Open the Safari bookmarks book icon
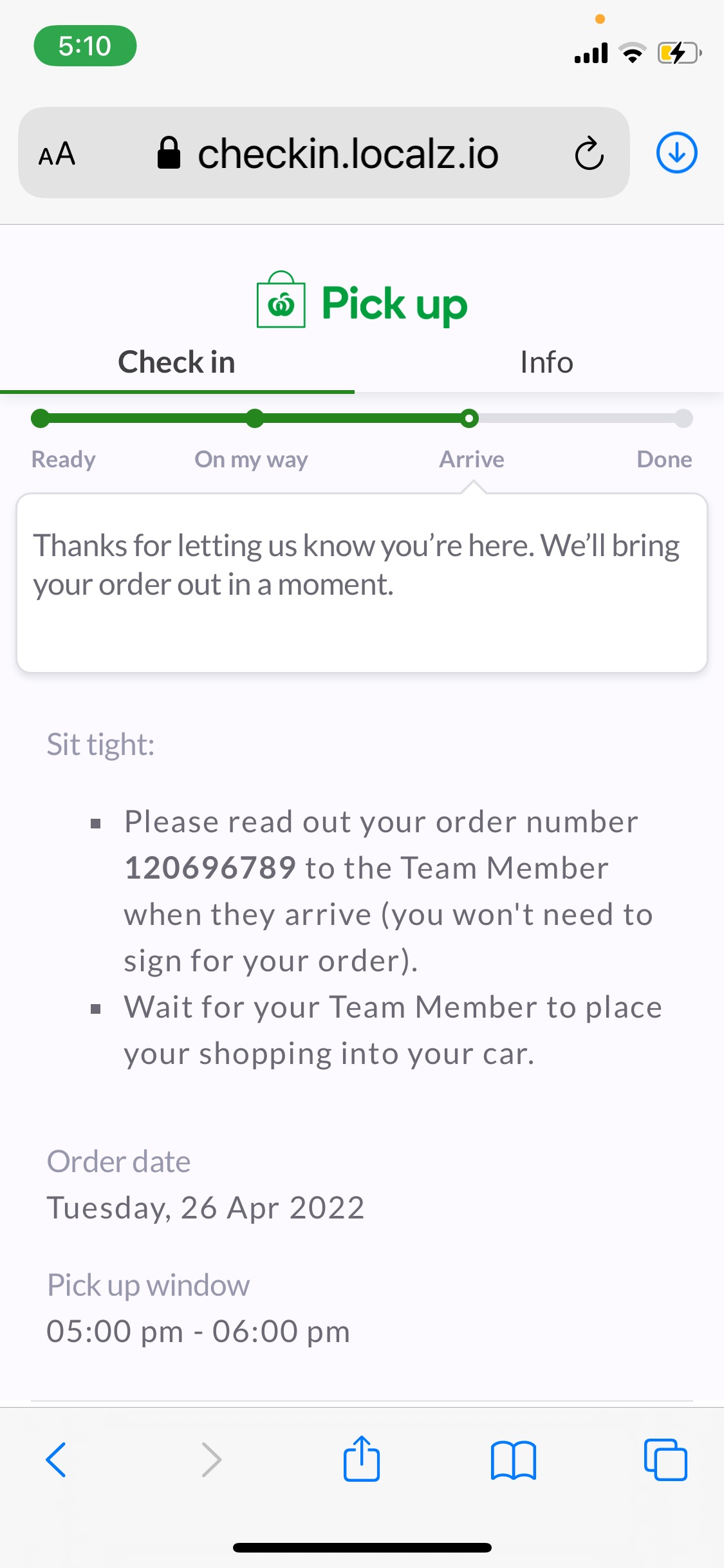724x1568 pixels. (x=513, y=1459)
